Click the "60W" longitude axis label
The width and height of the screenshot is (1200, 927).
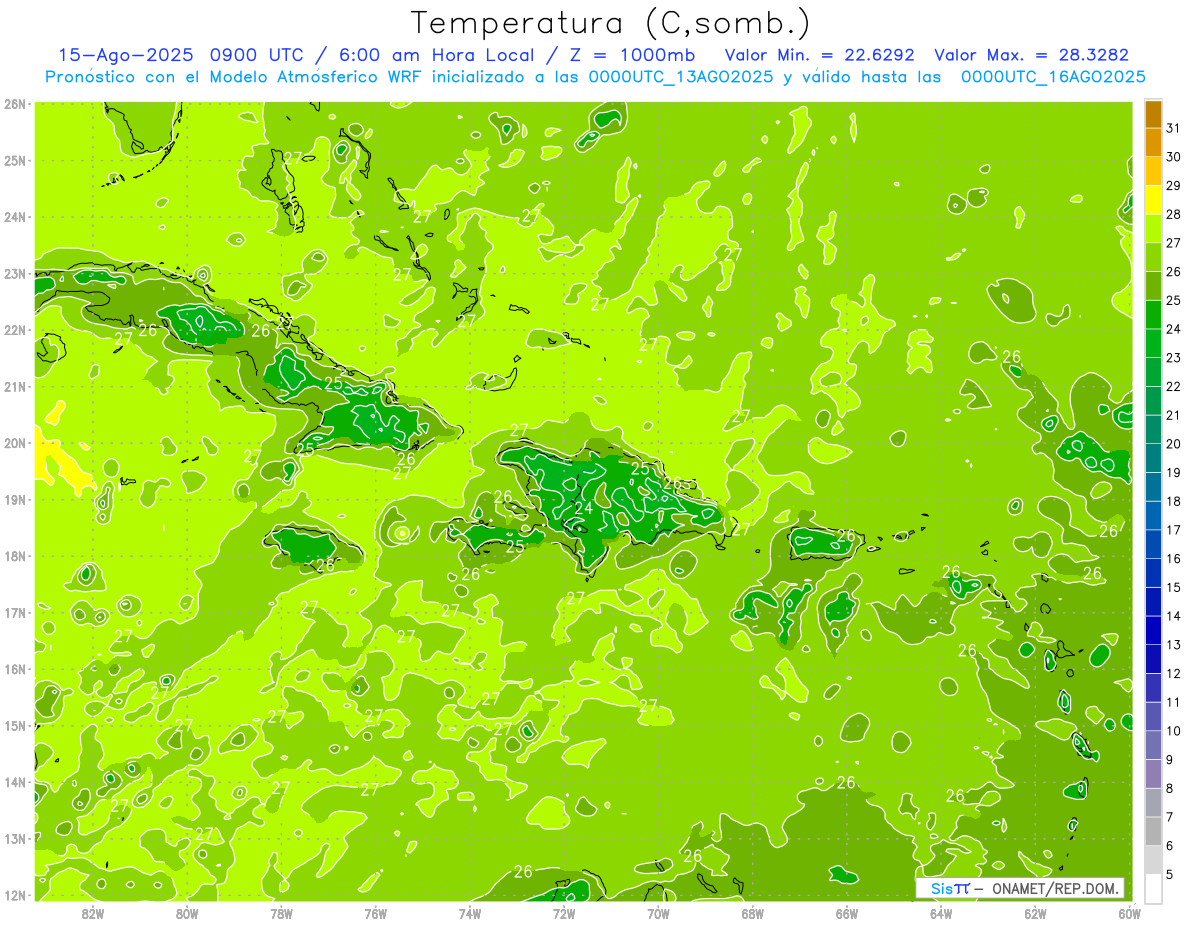pyautogui.click(x=1129, y=912)
